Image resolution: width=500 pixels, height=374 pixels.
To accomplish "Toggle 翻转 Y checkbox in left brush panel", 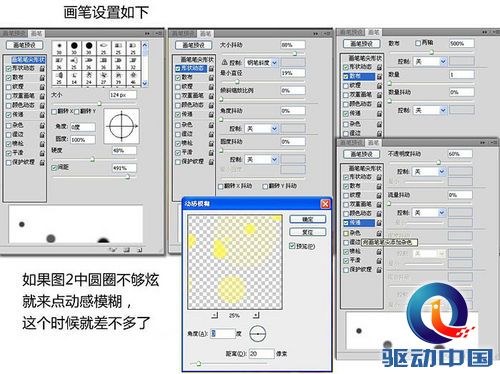I will (77, 112).
